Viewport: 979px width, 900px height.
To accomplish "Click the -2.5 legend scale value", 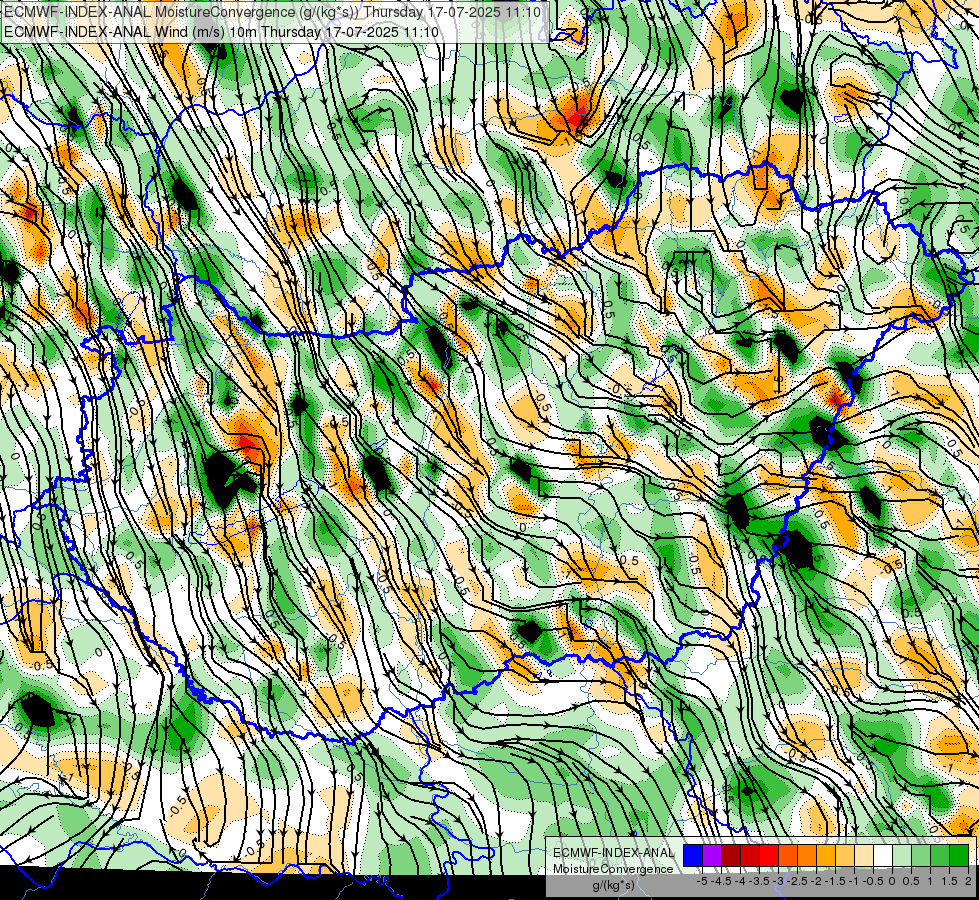I will (798, 881).
